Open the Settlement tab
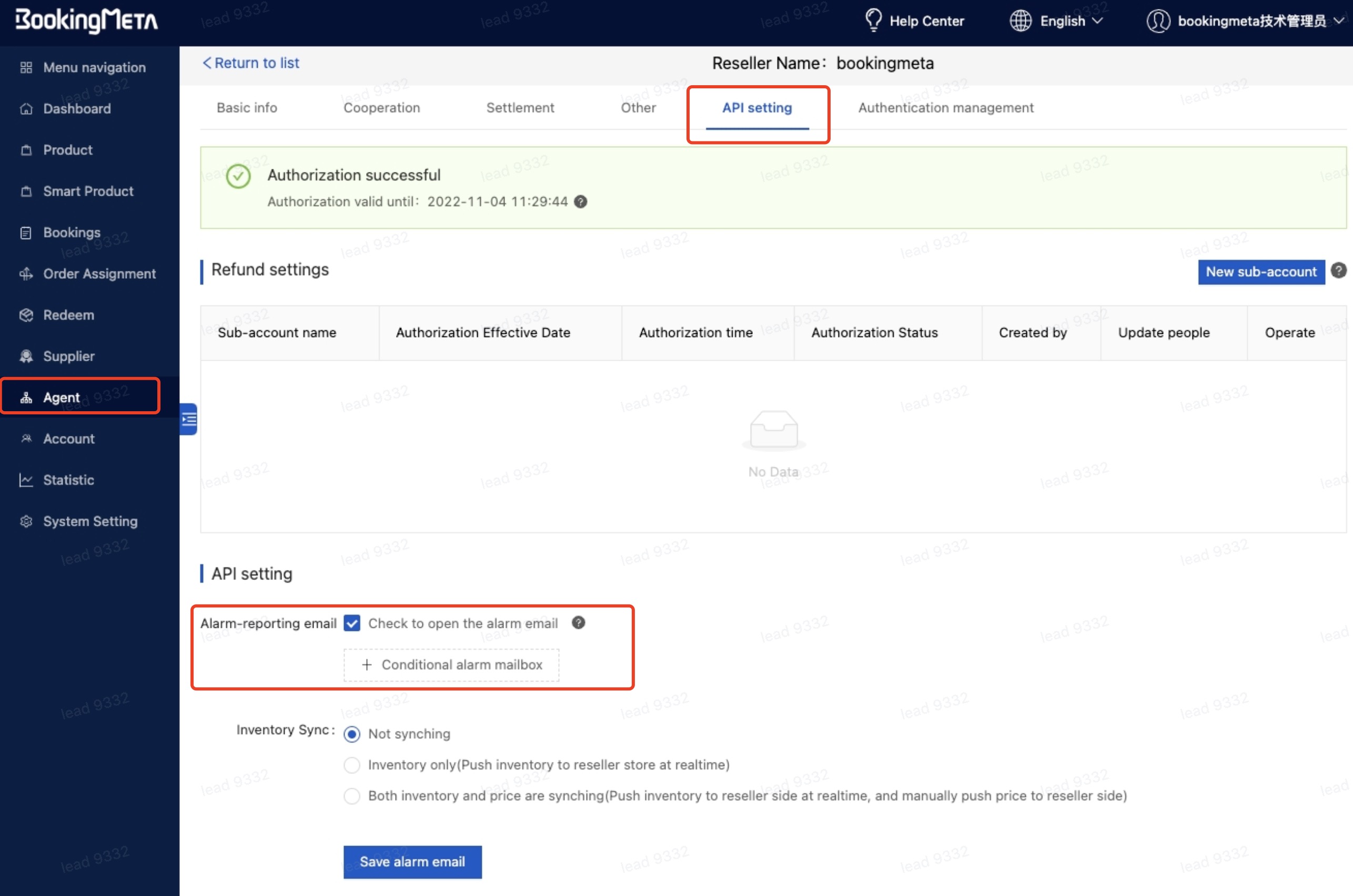 coord(520,107)
